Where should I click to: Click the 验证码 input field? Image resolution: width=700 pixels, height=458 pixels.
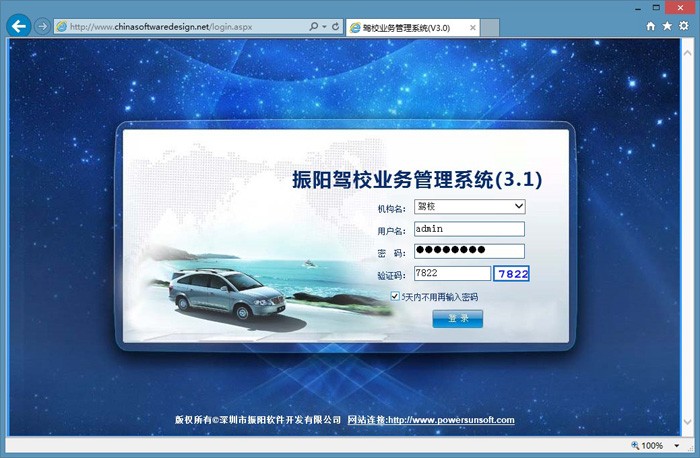pyautogui.click(x=452, y=273)
